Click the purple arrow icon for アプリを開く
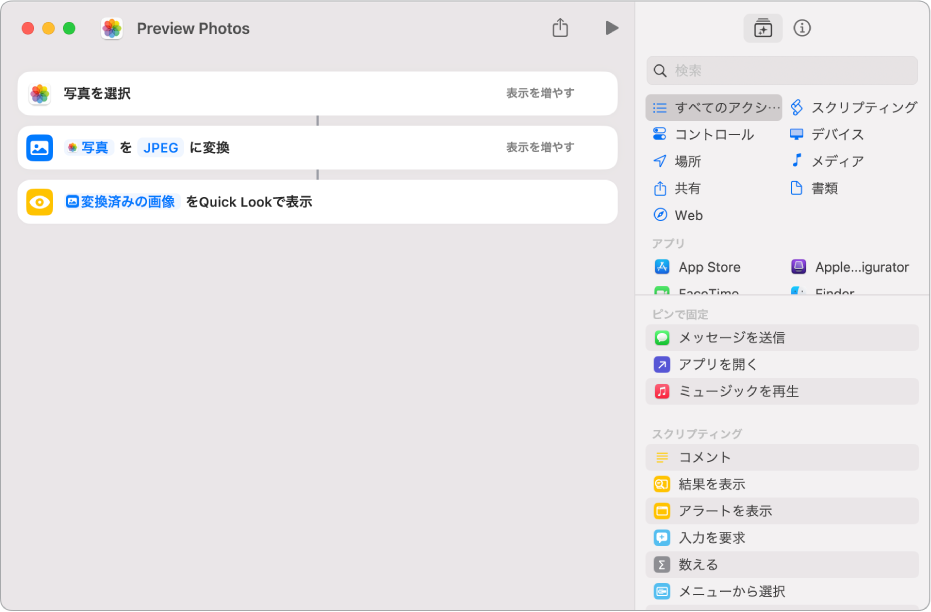The height and width of the screenshot is (612, 931). pos(662,364)
